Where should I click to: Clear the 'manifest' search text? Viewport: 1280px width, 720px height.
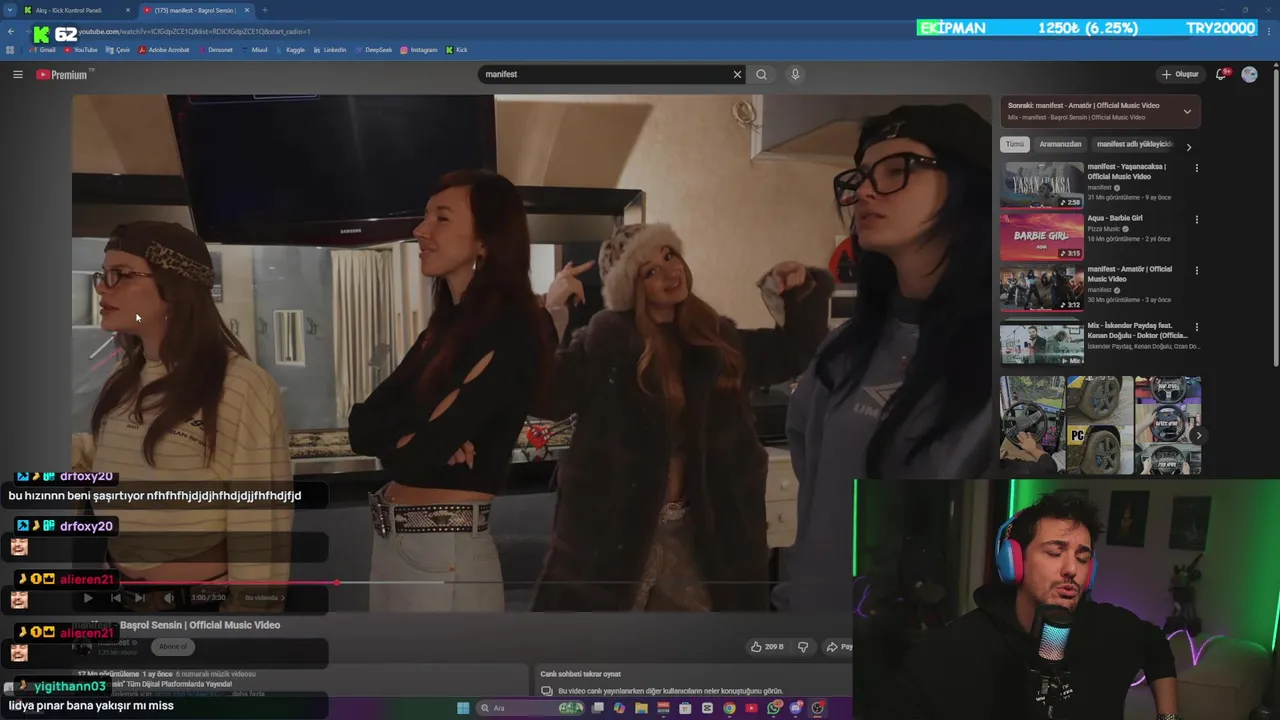coord(737,74)
